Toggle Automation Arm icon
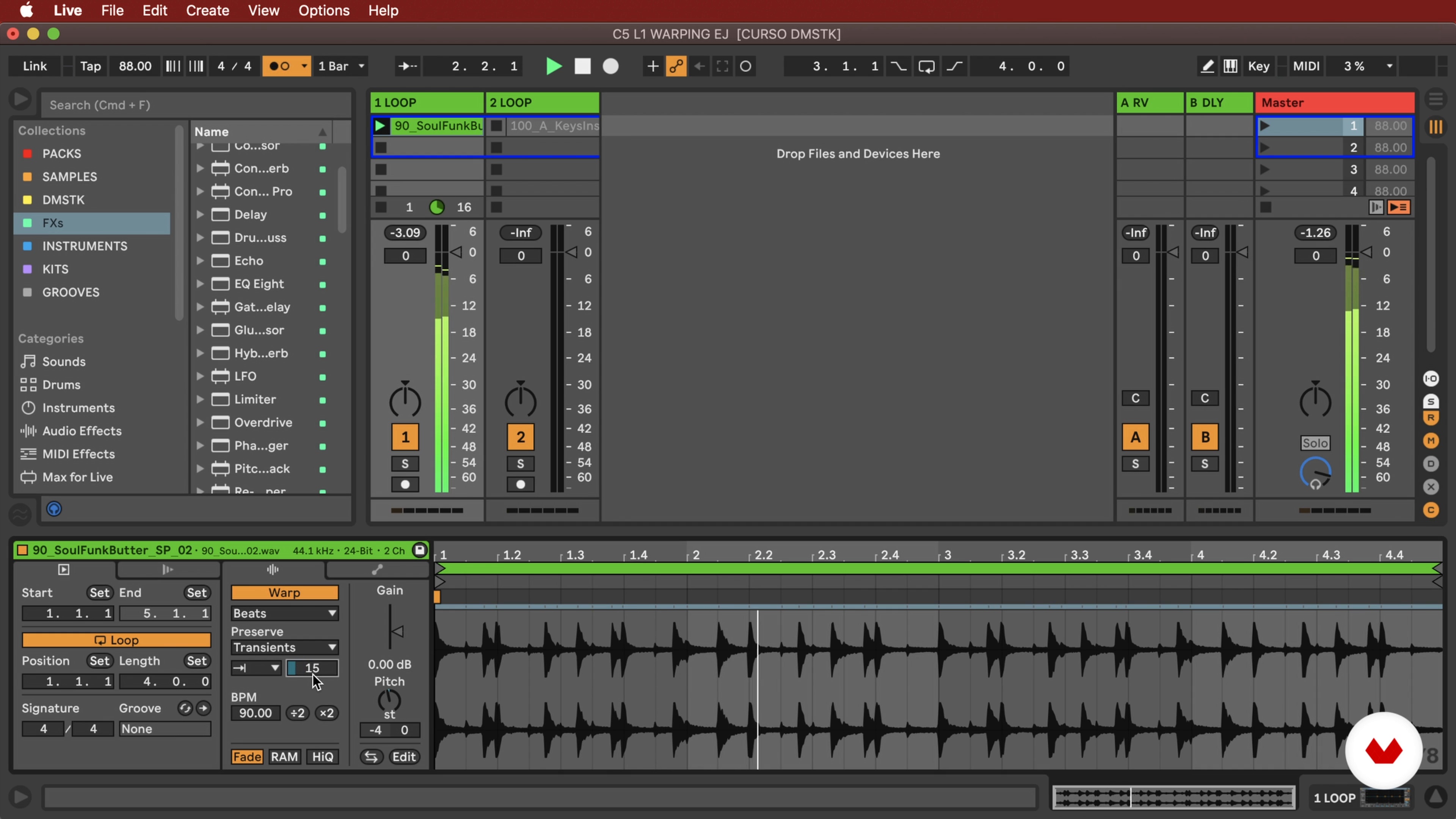Image resolution: width=1456 pixels, height=819 pixels. (676, 66)
